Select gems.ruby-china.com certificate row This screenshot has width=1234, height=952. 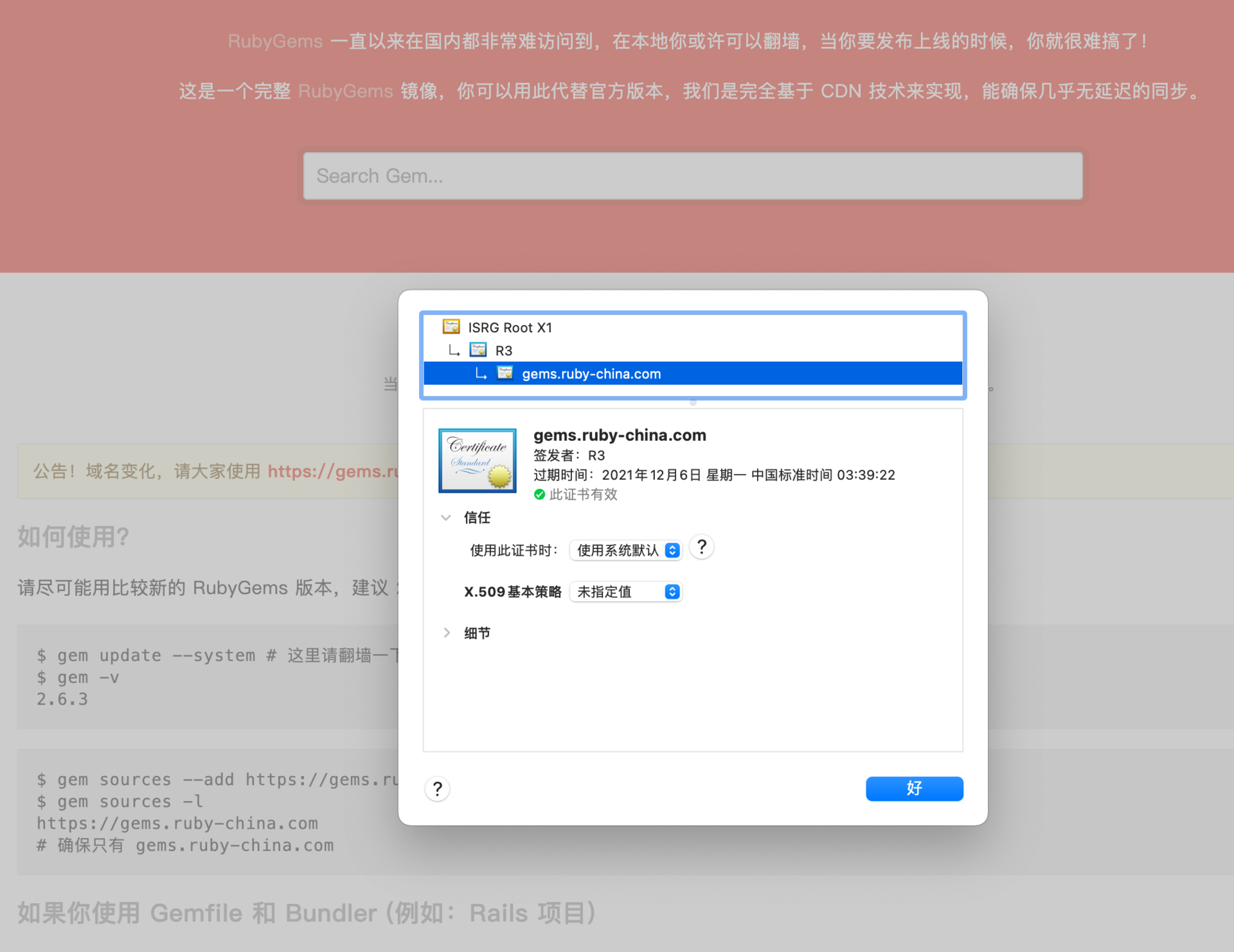pos(693,373)
